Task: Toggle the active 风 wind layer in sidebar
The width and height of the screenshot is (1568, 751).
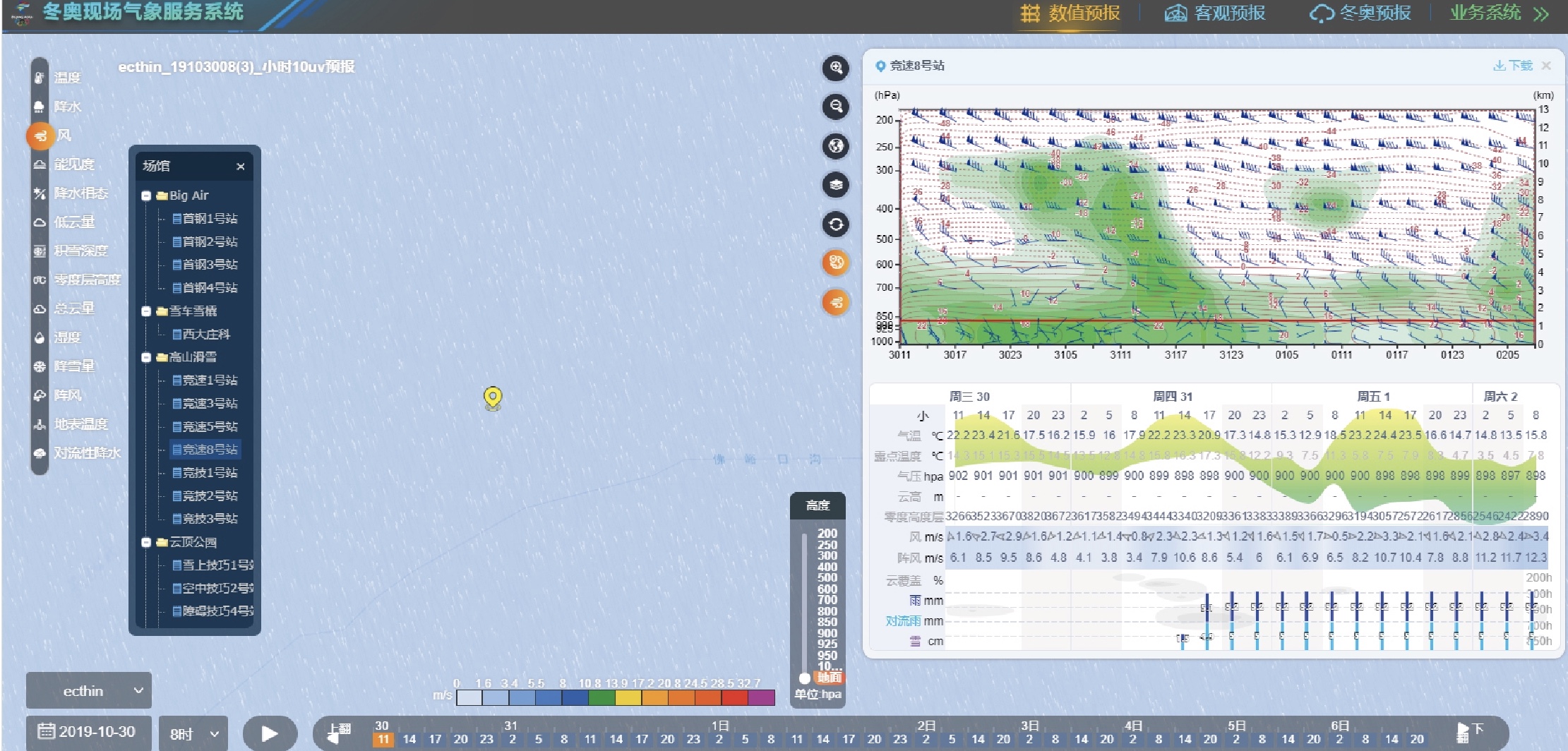Action: [x=40, y=136]
